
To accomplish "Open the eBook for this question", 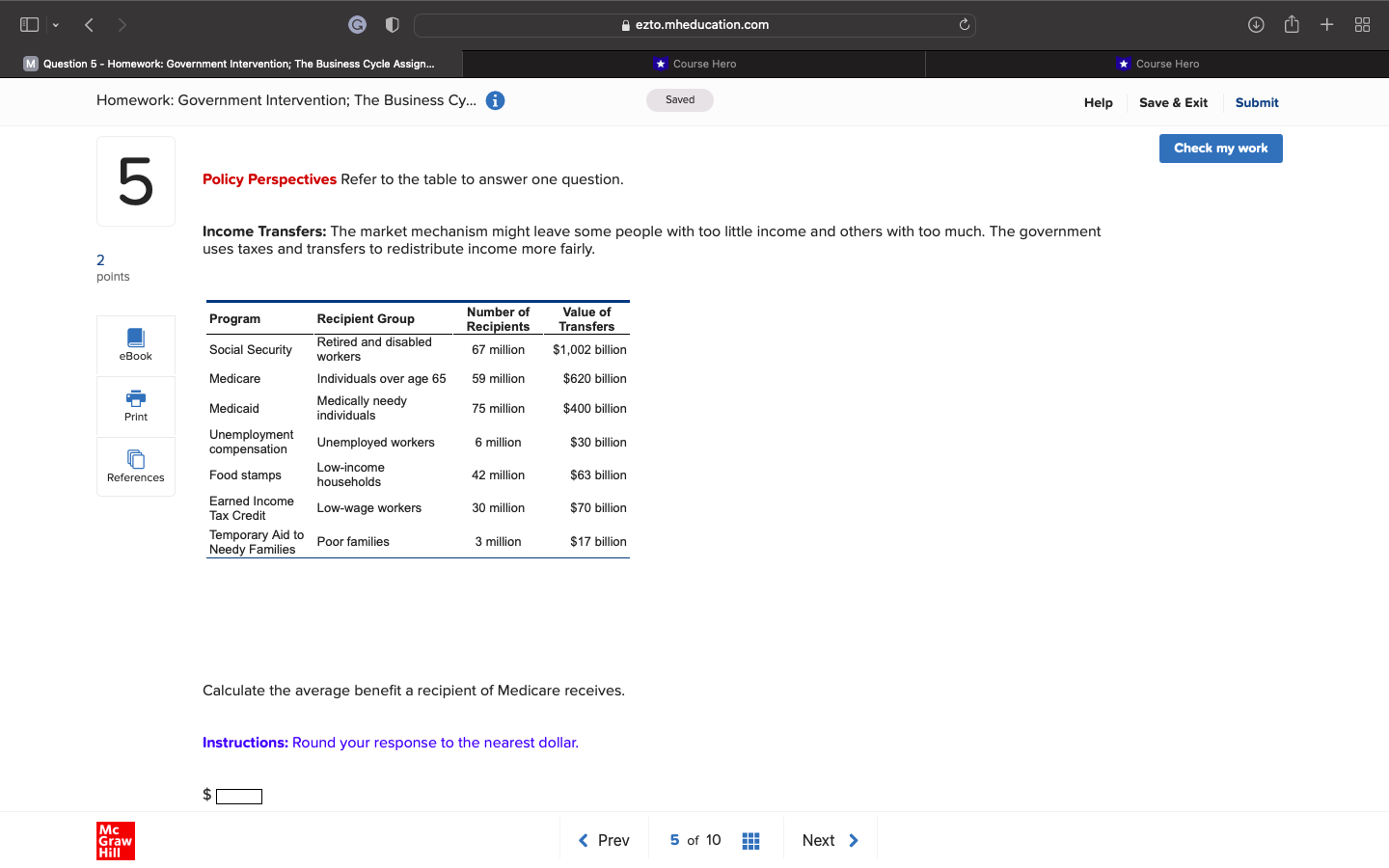I will coord(135,344).
